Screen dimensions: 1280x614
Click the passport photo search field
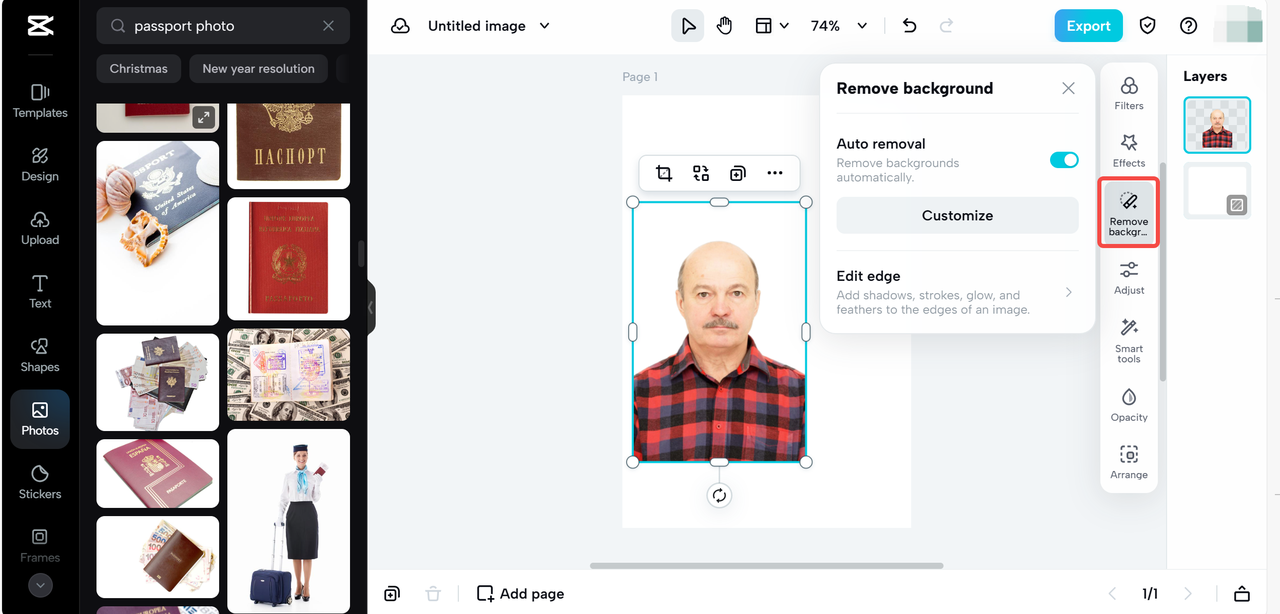(x=223, y=26)
